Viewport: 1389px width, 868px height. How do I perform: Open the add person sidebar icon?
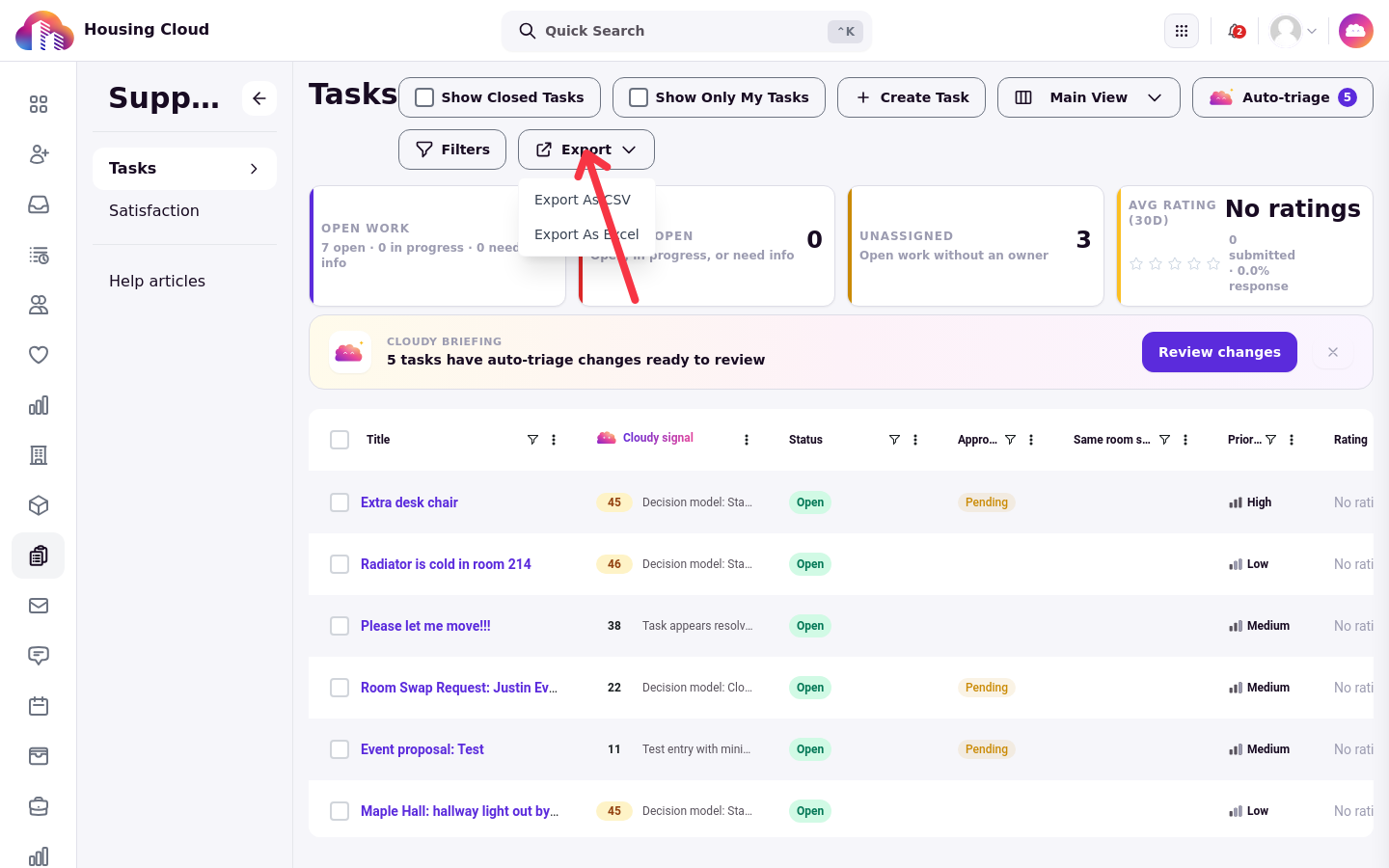[39, 154]
